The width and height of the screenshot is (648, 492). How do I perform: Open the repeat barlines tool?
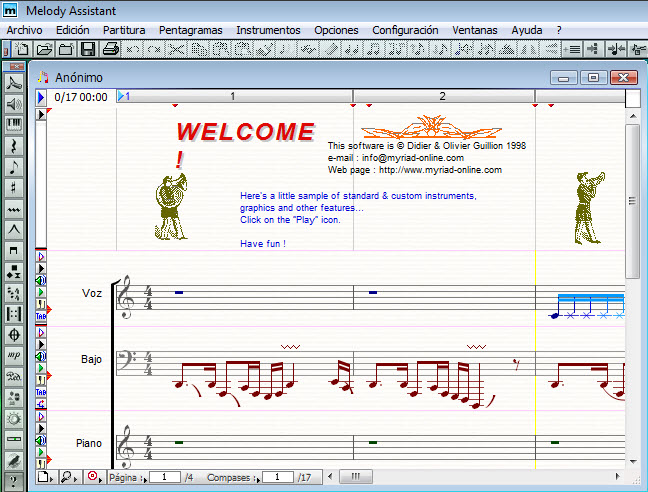click(x=14, y=314)
